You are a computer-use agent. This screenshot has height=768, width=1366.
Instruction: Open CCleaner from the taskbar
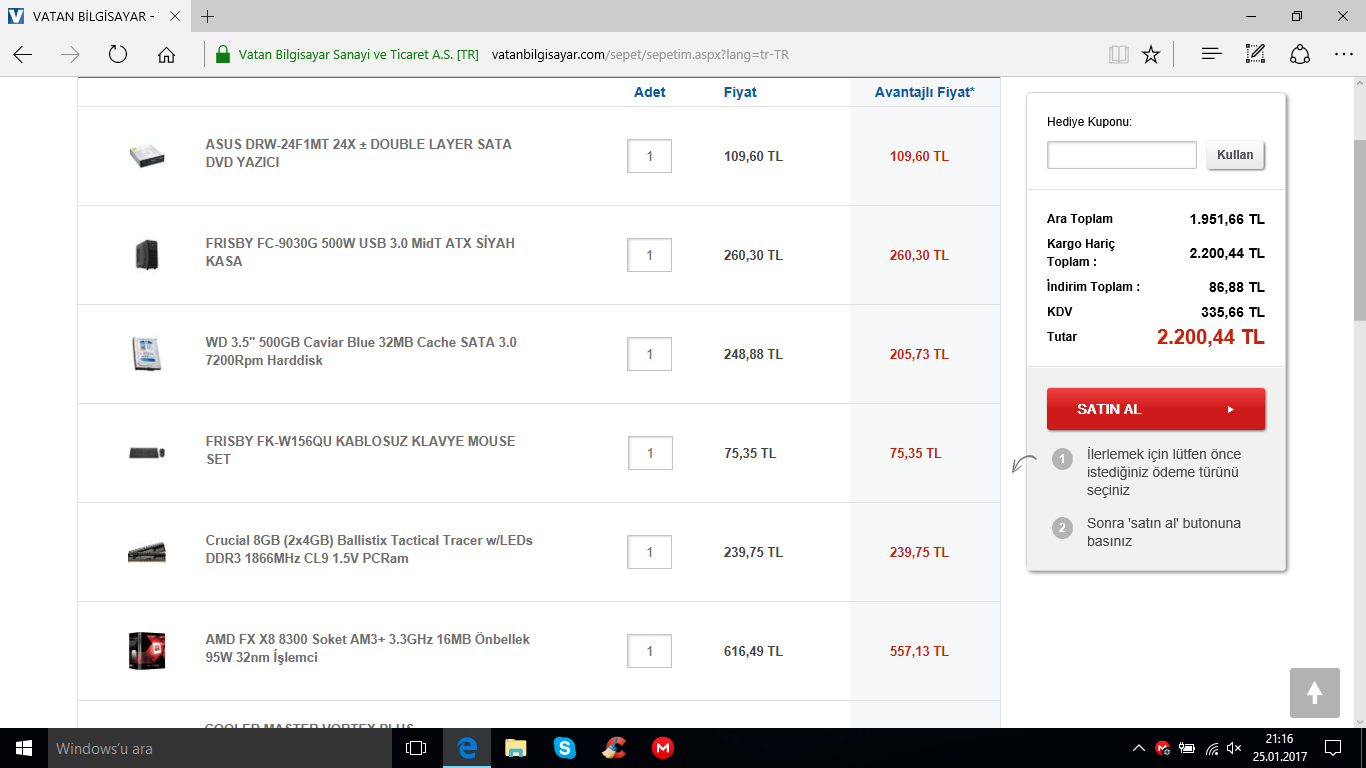click(x=613, y=748)
